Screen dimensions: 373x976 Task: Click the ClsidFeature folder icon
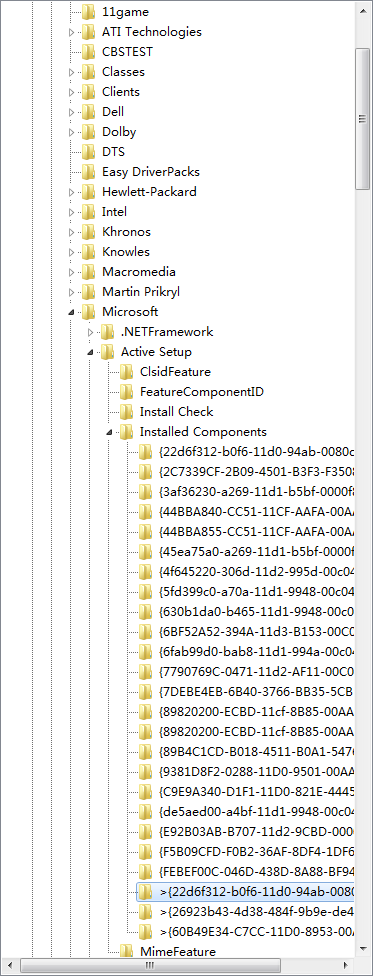coord(126,372)
